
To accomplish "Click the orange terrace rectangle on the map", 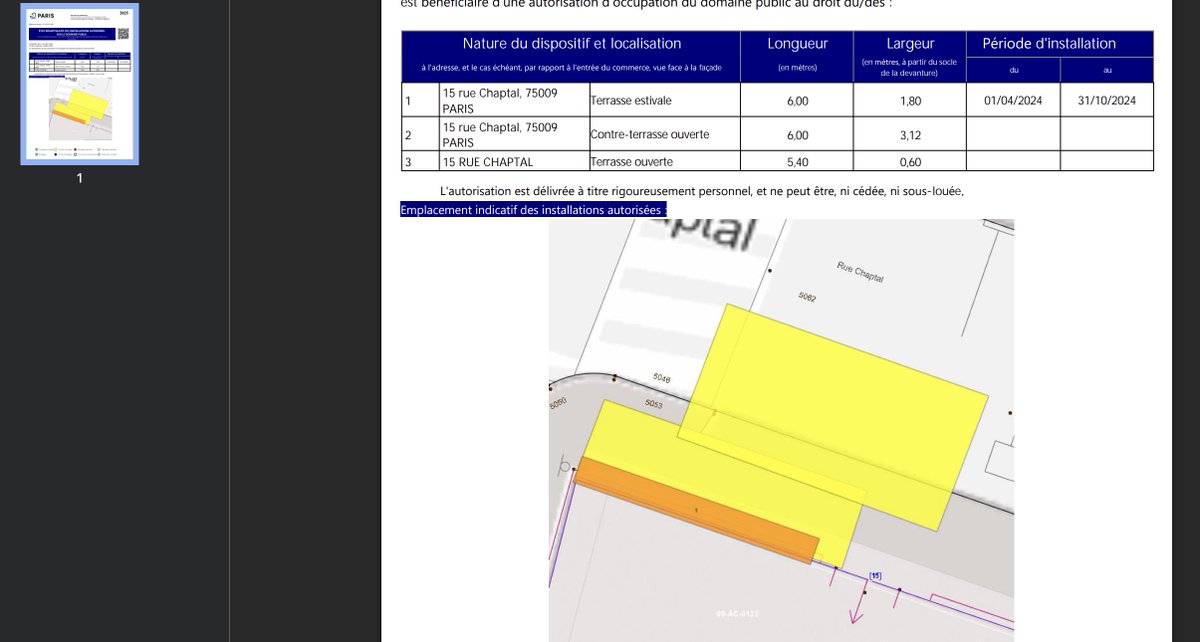I will click(696, 511).
